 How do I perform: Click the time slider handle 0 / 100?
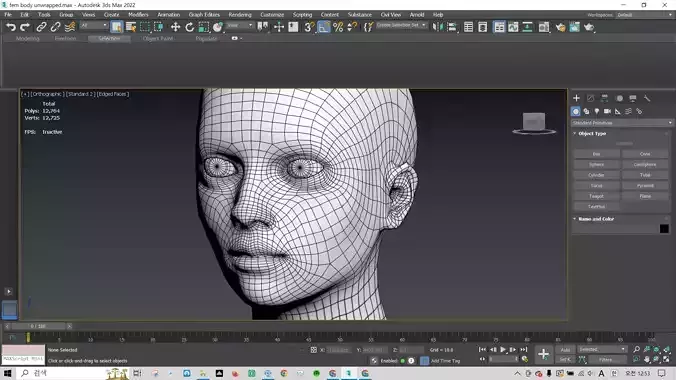tap(38, 327)
